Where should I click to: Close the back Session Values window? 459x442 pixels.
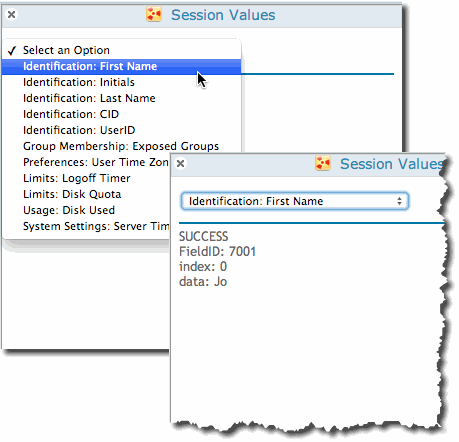coord(12,15)
